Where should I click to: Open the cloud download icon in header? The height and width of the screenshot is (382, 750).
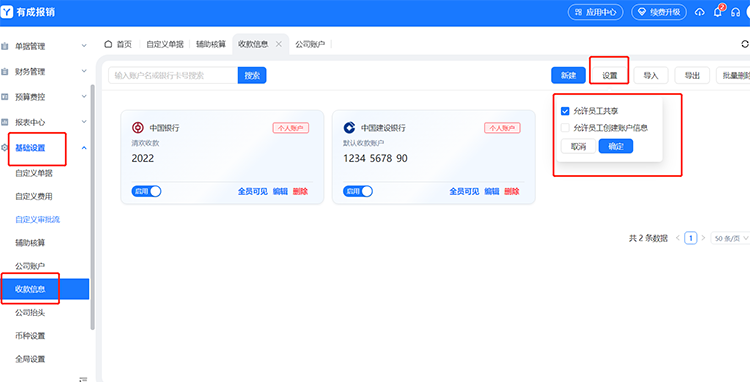(700, 12)
